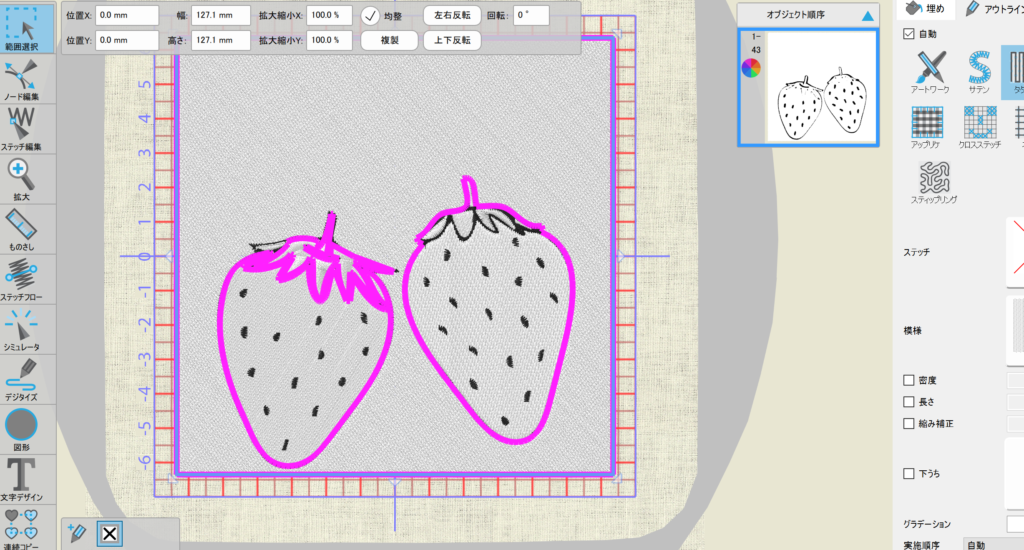Enable the 縮み補正 pull compensation checkbox
This screenshot has width=1024, height=550.
tap(908, 423)
